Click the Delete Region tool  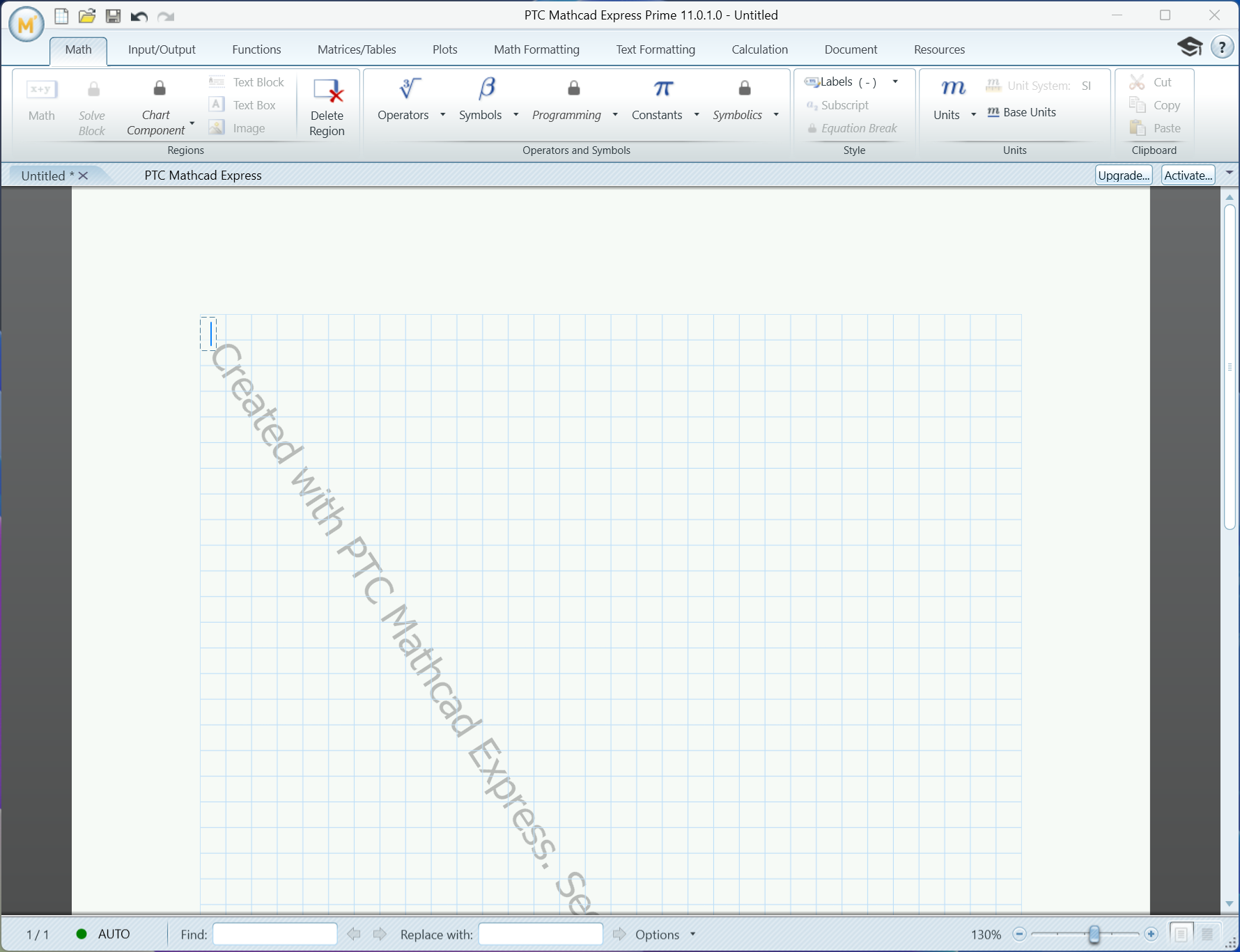[x=327, y=104]
